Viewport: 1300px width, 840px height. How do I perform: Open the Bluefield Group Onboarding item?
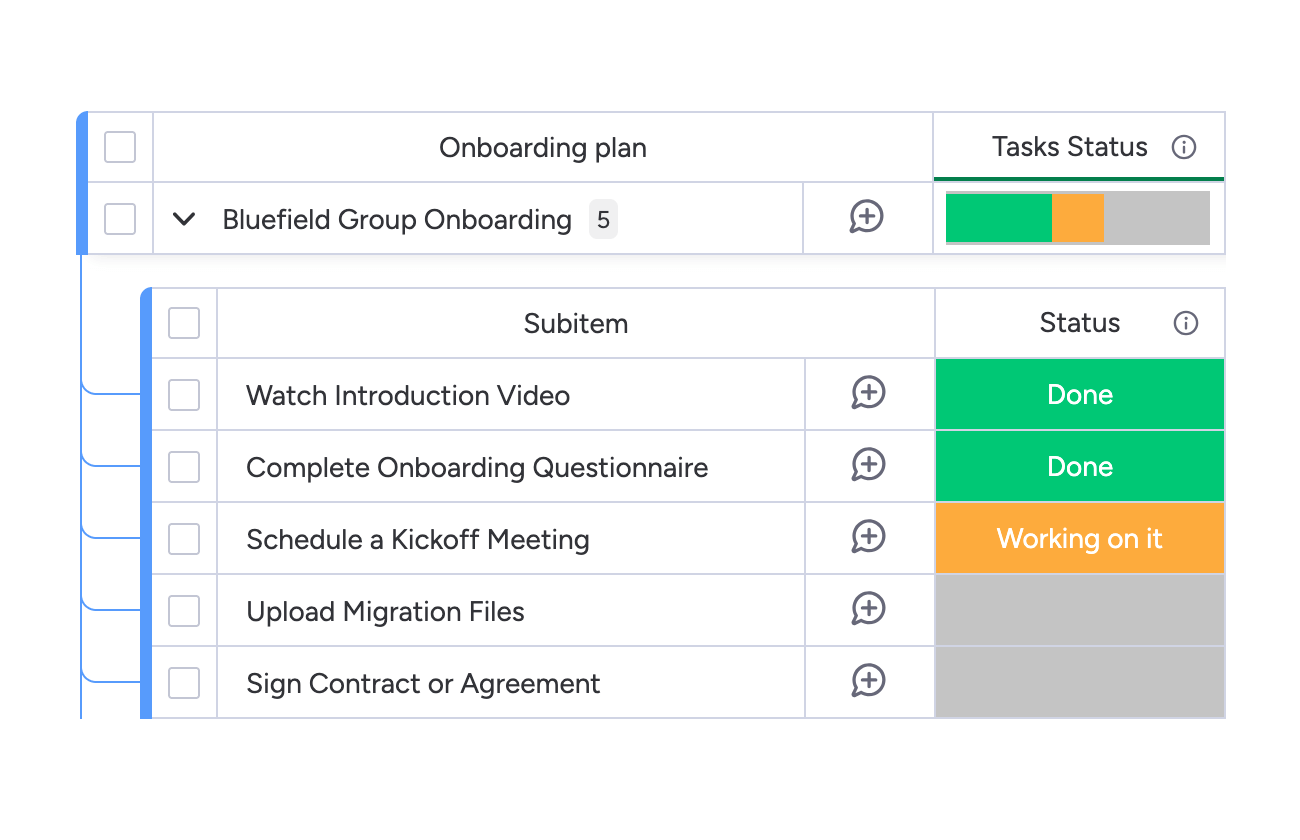(397, 219)
